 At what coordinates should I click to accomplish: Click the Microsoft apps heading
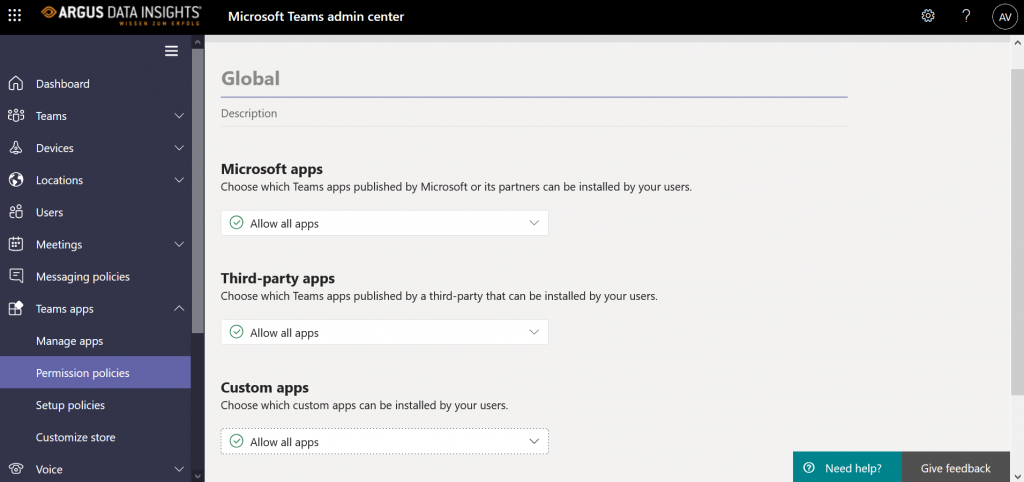click(x=272, y=169)
